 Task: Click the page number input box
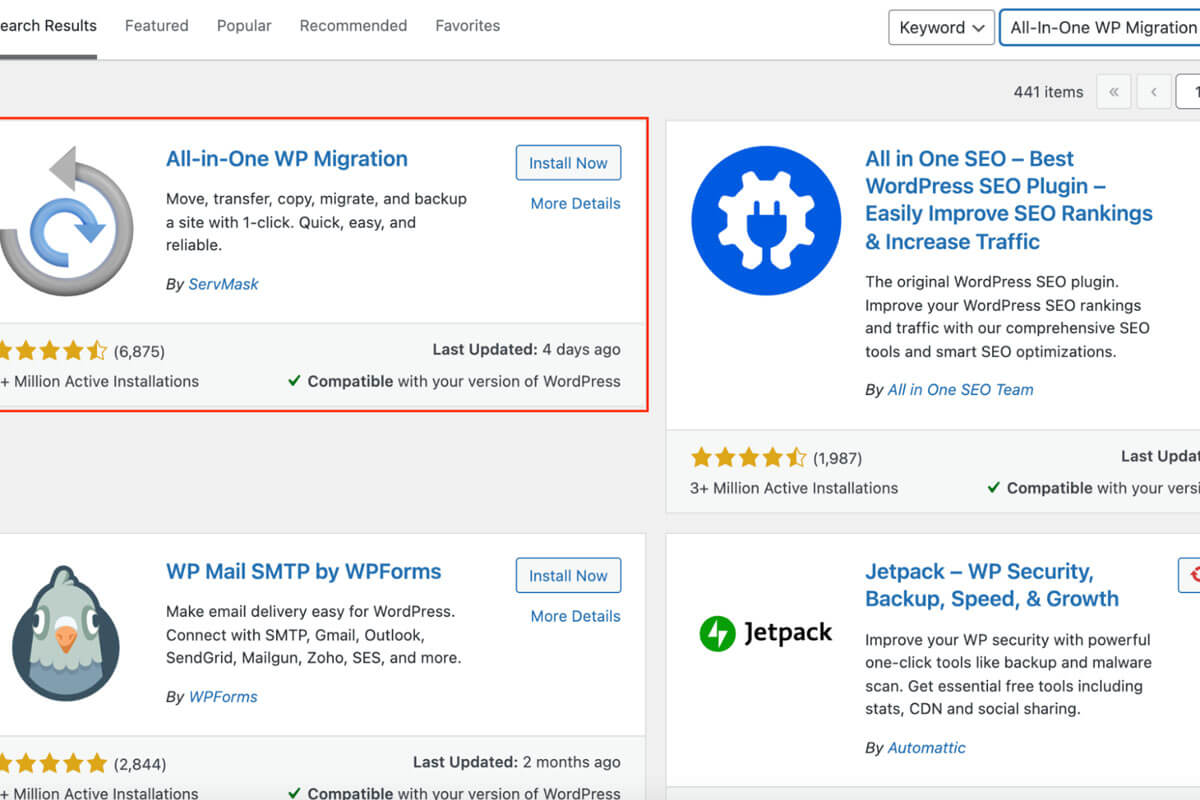pos(1188,92)
